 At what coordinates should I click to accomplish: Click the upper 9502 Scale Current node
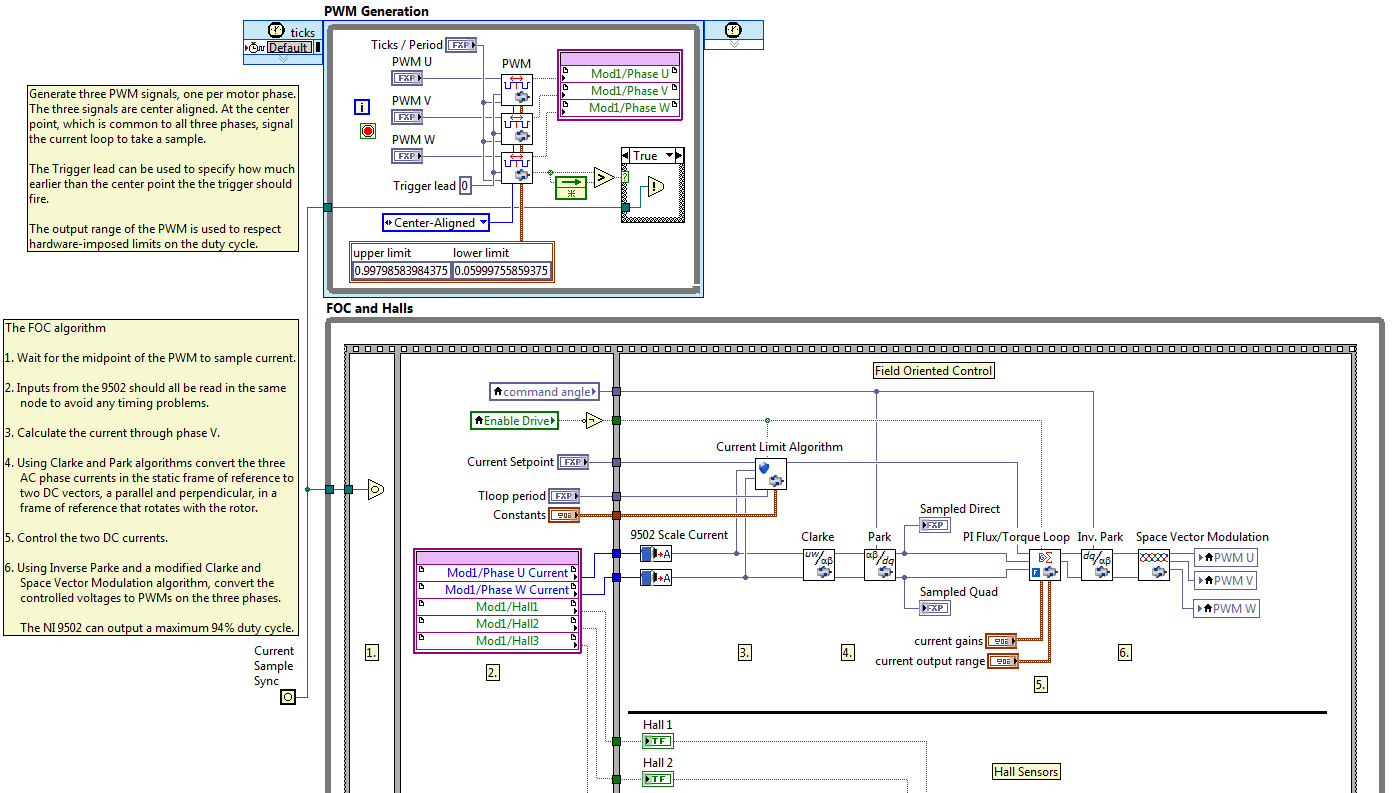(656, 554)
